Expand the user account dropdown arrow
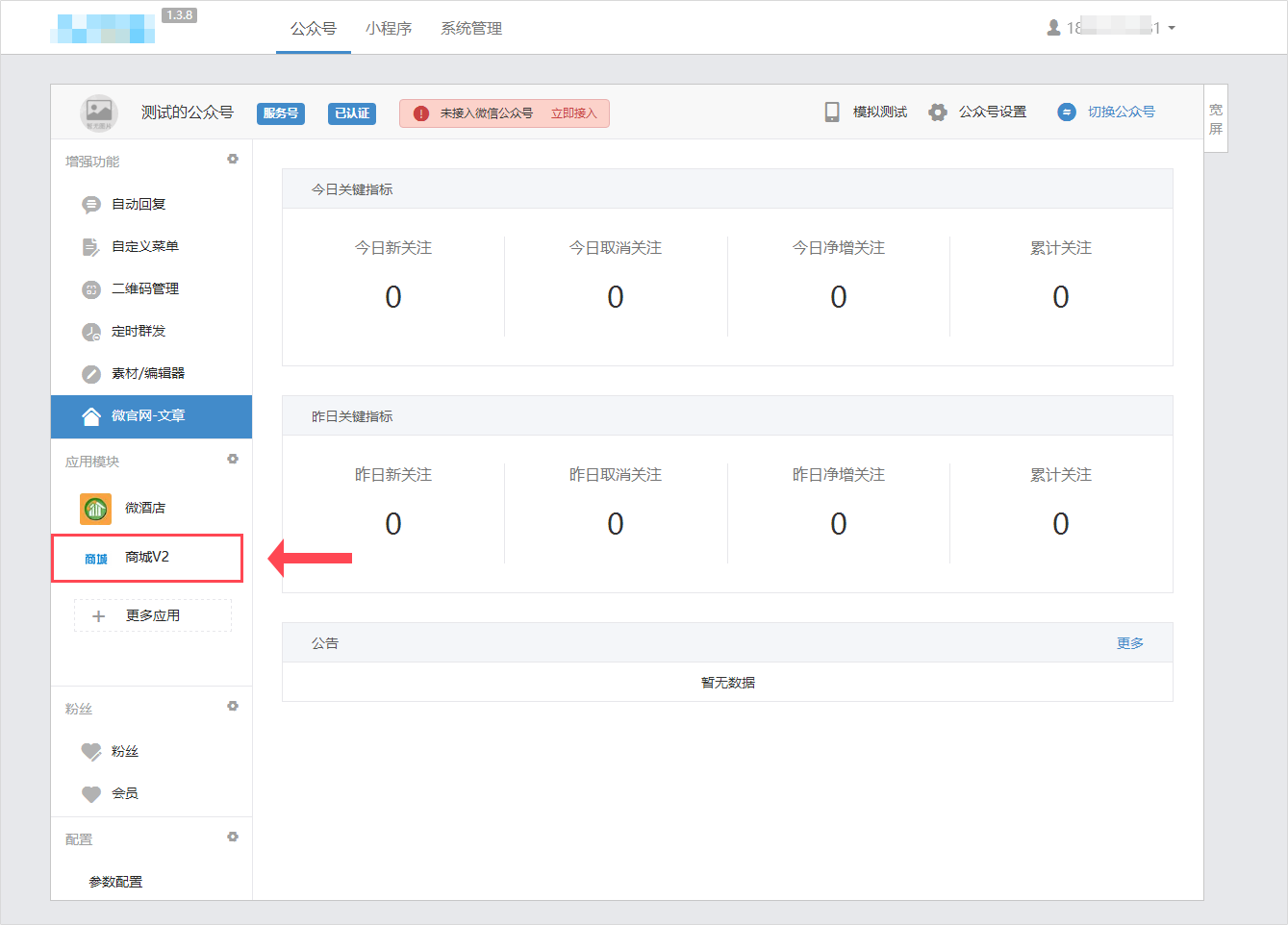Screen dimensions: 1288x925 (x=1172, y=29)
